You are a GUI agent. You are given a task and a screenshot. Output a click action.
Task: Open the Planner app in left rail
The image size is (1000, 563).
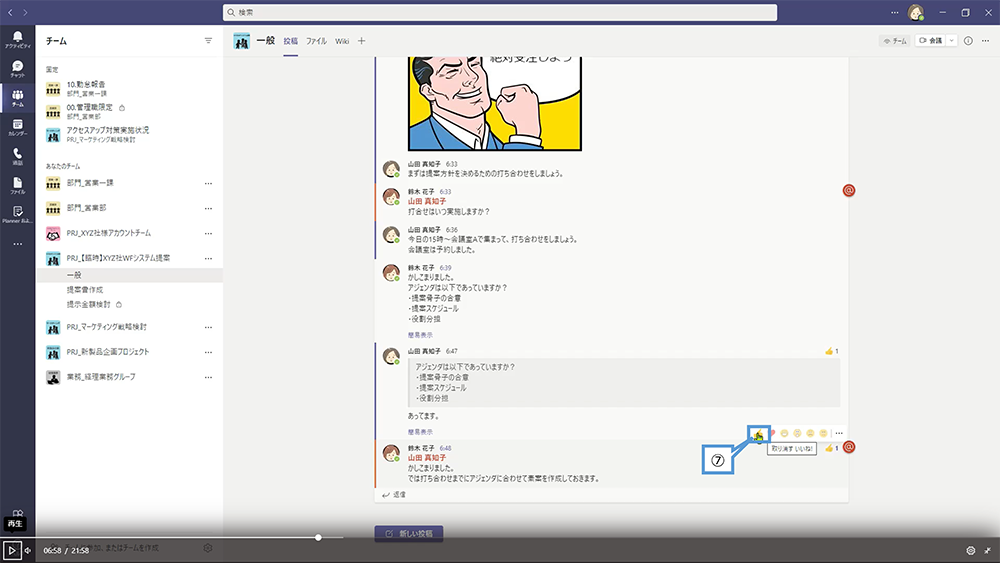17,214
